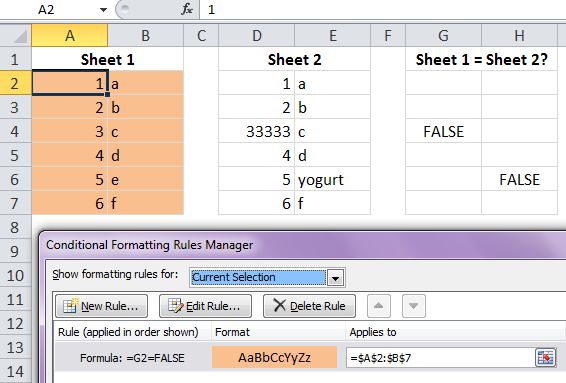The height and width of the screenshot is (383, 566).
Task: Select row 8 header
Action: click(x=16, y=227)
